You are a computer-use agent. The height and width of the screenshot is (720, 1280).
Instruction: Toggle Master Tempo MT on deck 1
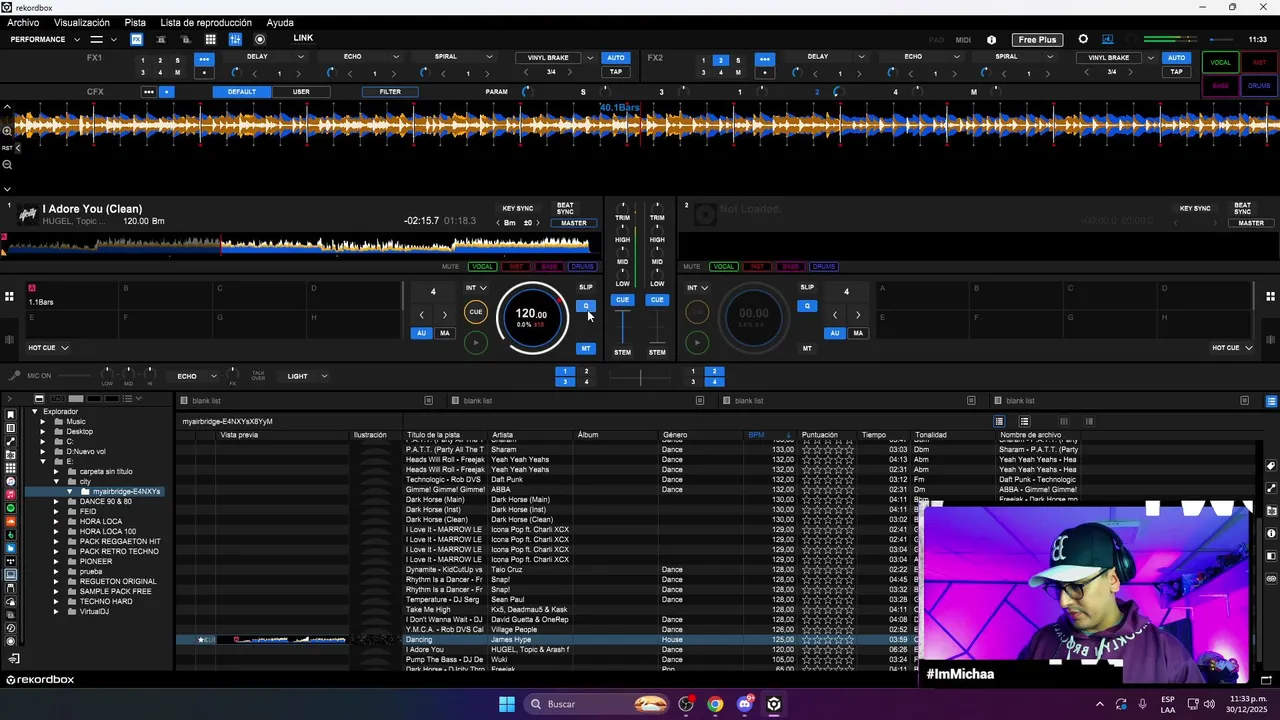(x=586, y=348)
